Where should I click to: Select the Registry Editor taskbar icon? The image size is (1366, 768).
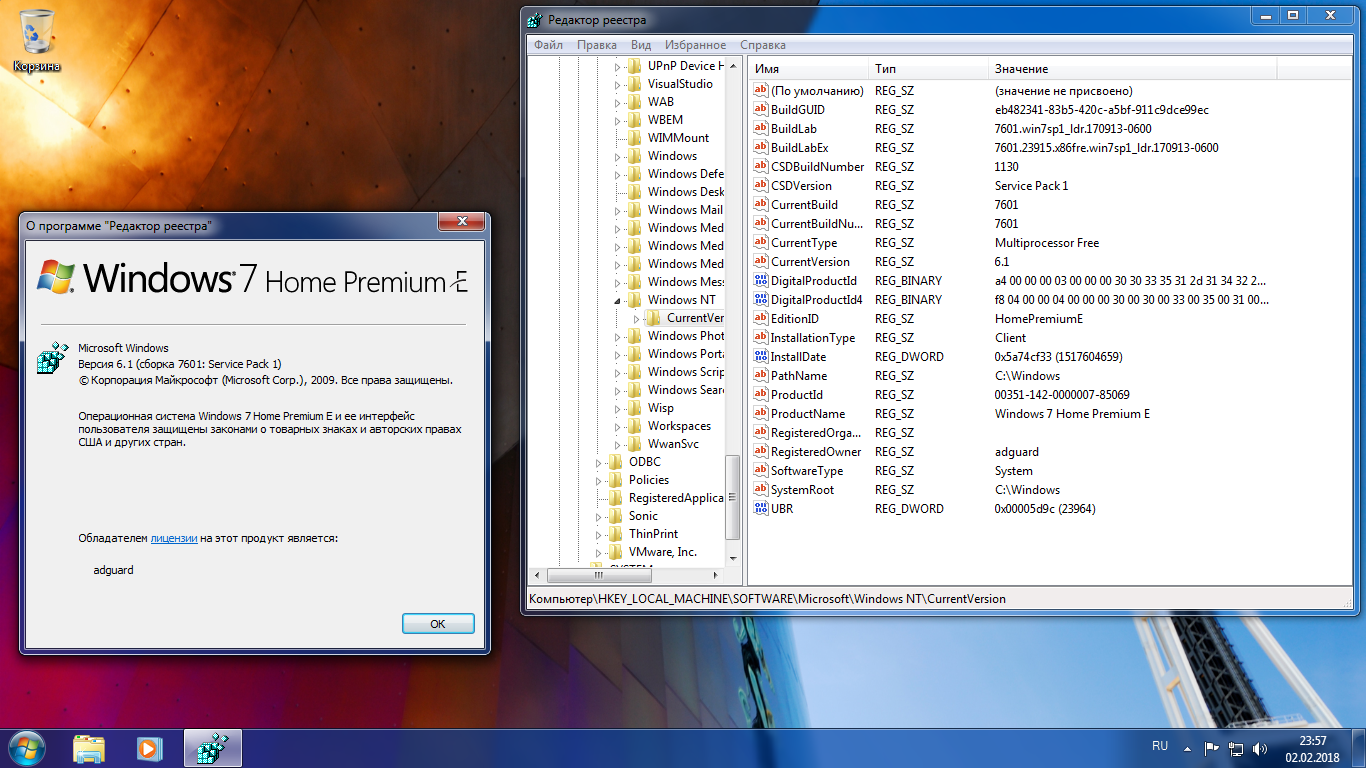pos(212,748)
